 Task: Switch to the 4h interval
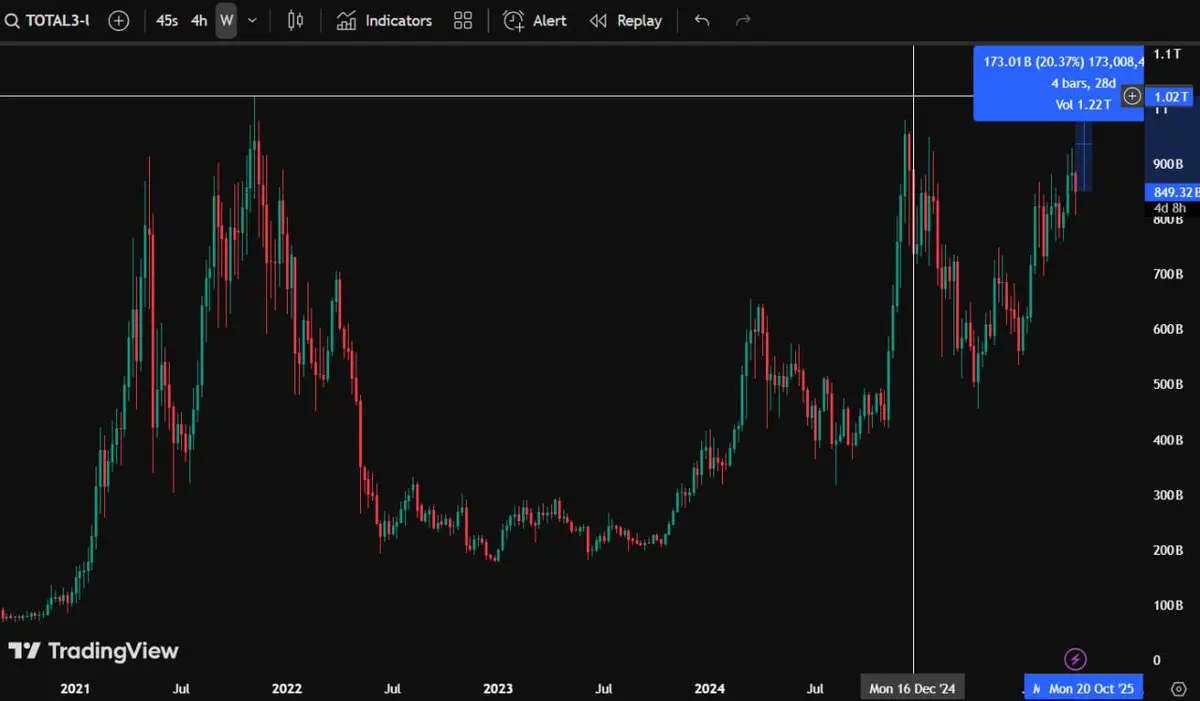[199, 20]
